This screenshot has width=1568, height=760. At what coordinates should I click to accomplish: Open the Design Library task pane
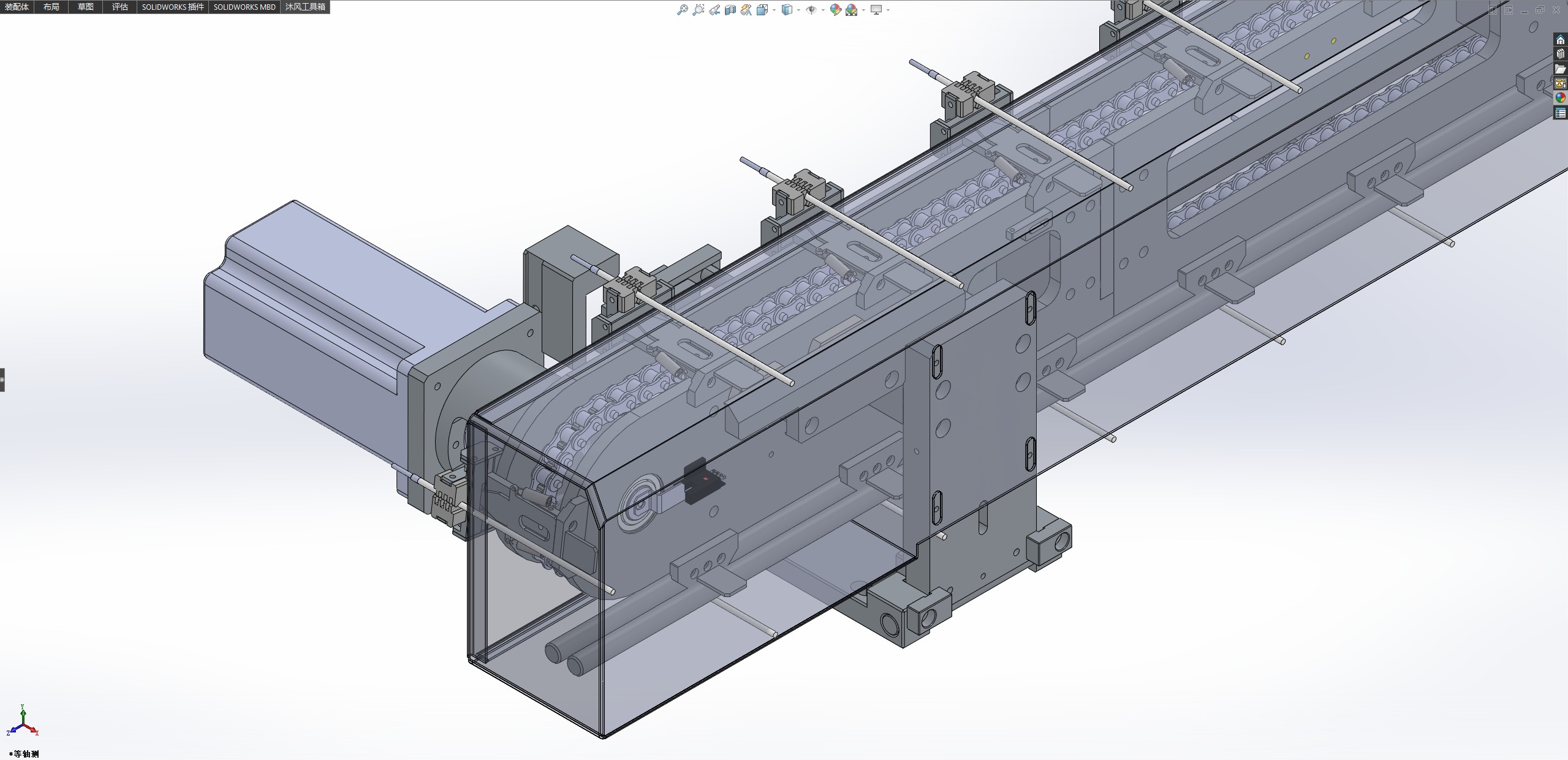click(x=1561, y=54)
